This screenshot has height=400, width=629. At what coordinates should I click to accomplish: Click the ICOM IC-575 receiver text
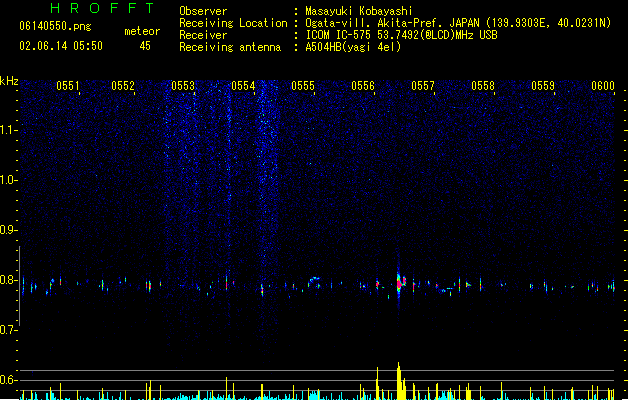click(x=401, y=35)
